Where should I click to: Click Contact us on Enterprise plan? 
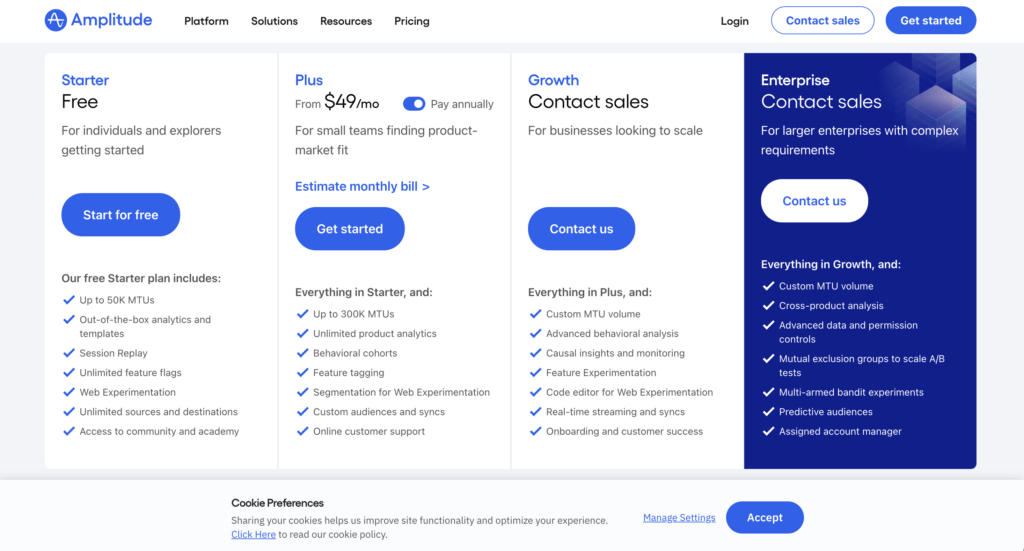pos(814,201)
